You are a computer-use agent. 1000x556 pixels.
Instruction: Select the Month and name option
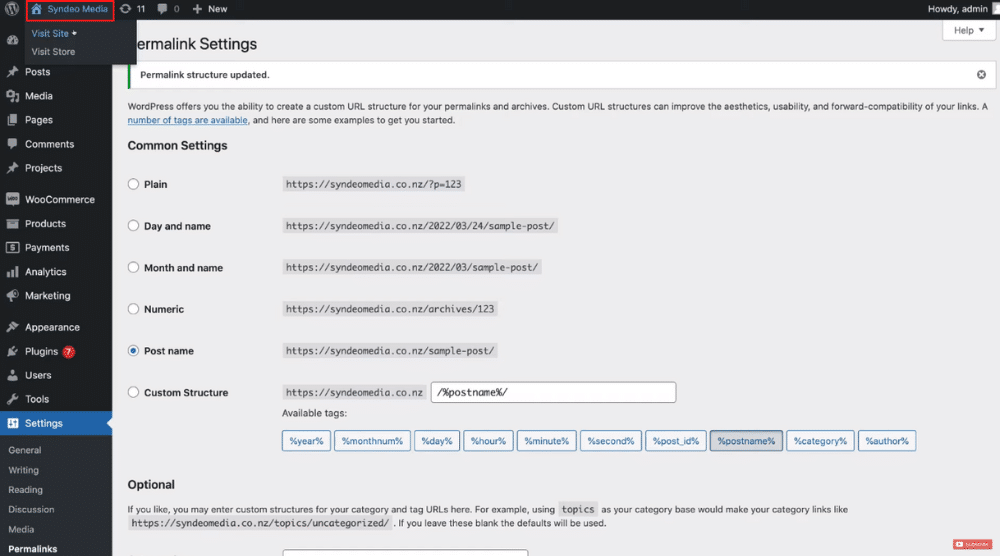point(133,267)
